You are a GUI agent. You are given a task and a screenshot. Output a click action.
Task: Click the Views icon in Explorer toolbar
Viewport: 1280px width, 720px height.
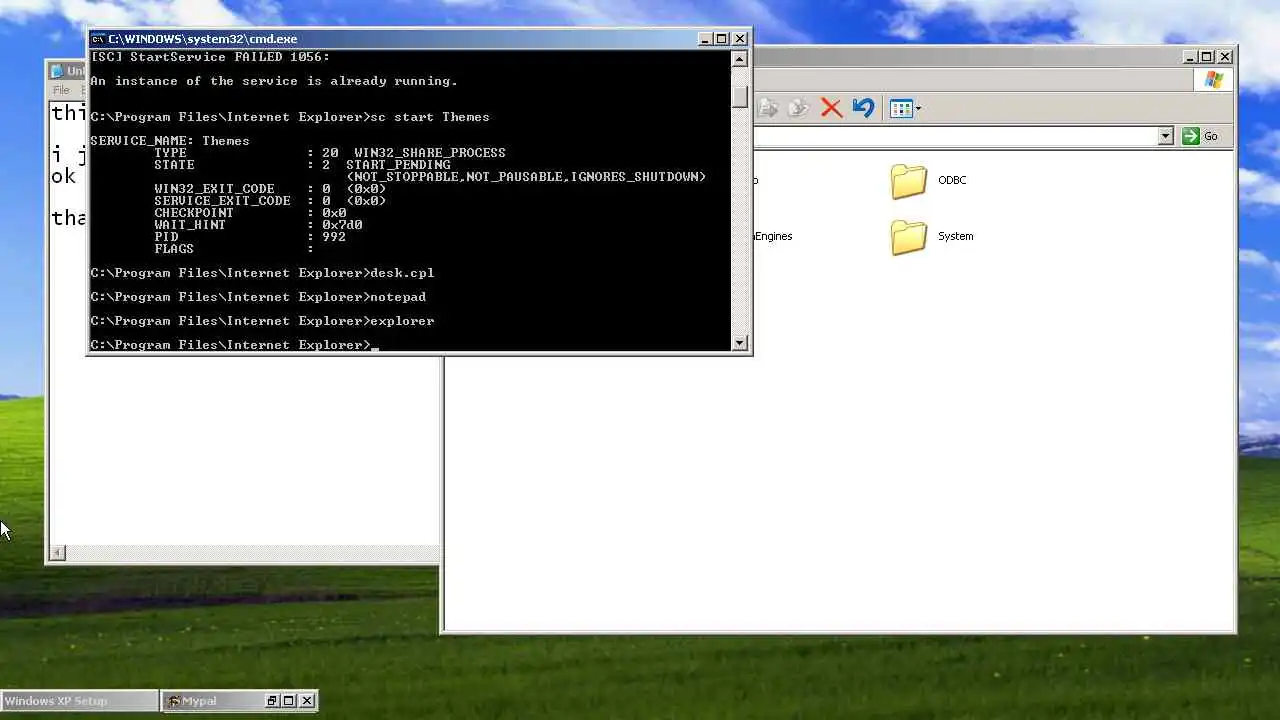click(901, 108)
